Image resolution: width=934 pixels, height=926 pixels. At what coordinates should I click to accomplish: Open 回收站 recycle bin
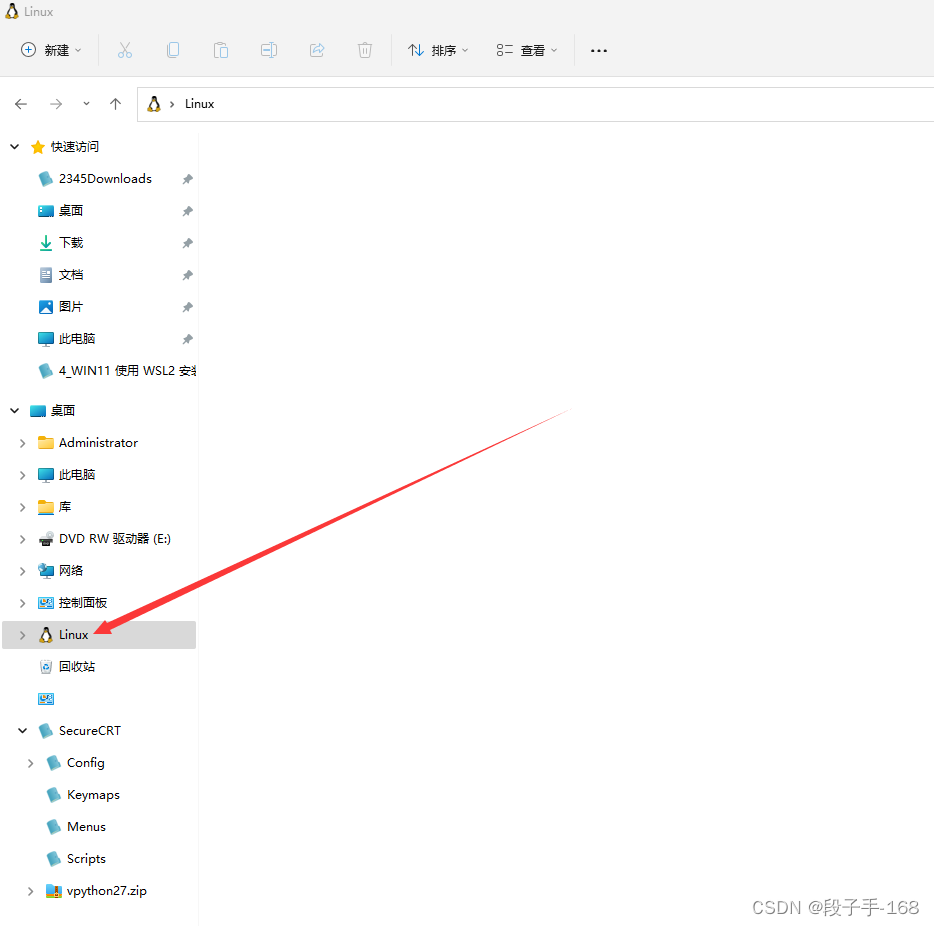click(x=77, y=667)
